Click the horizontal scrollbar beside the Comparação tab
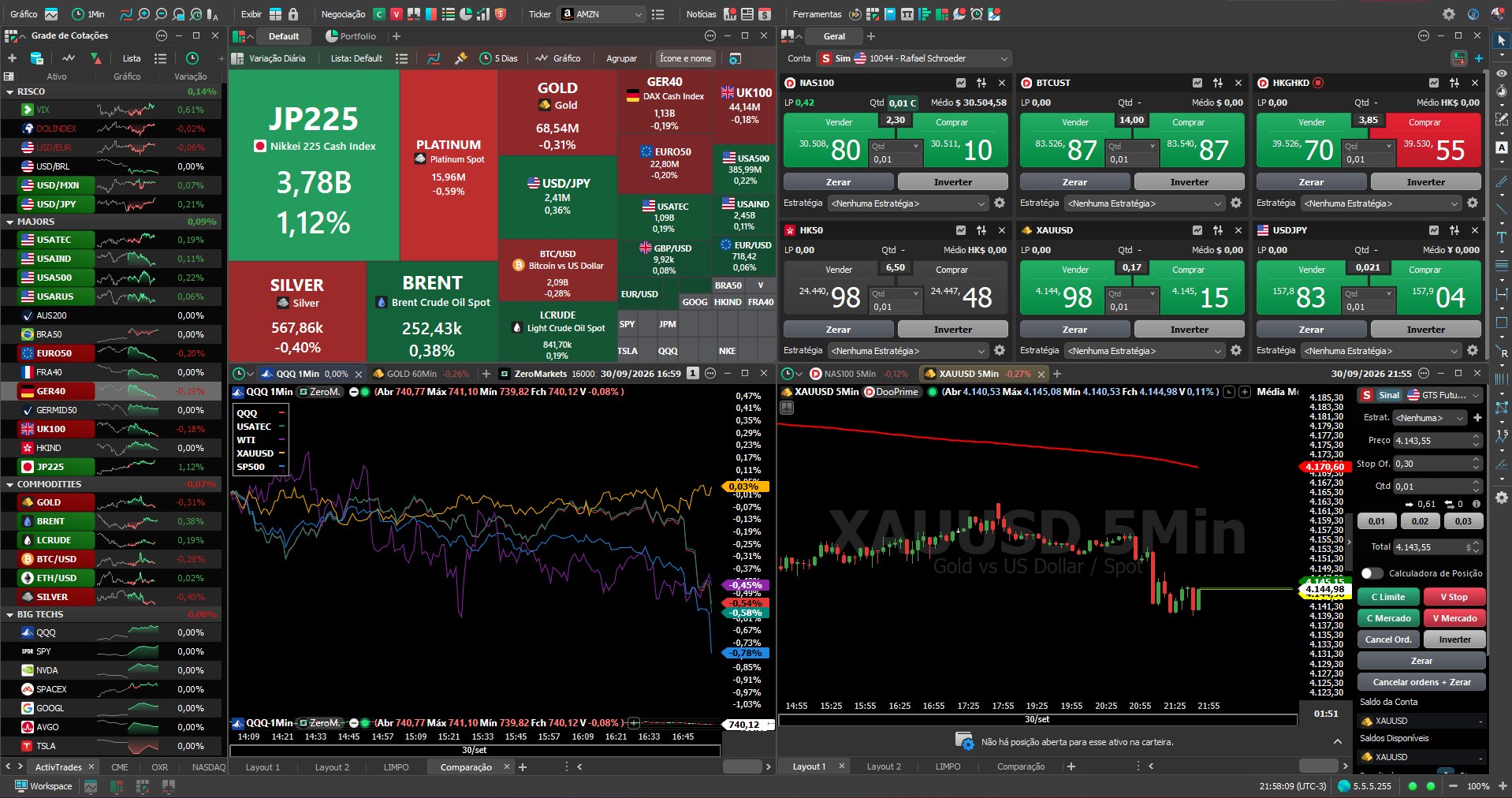This screenshot has height=798, width=1512. tap(742, 766)
